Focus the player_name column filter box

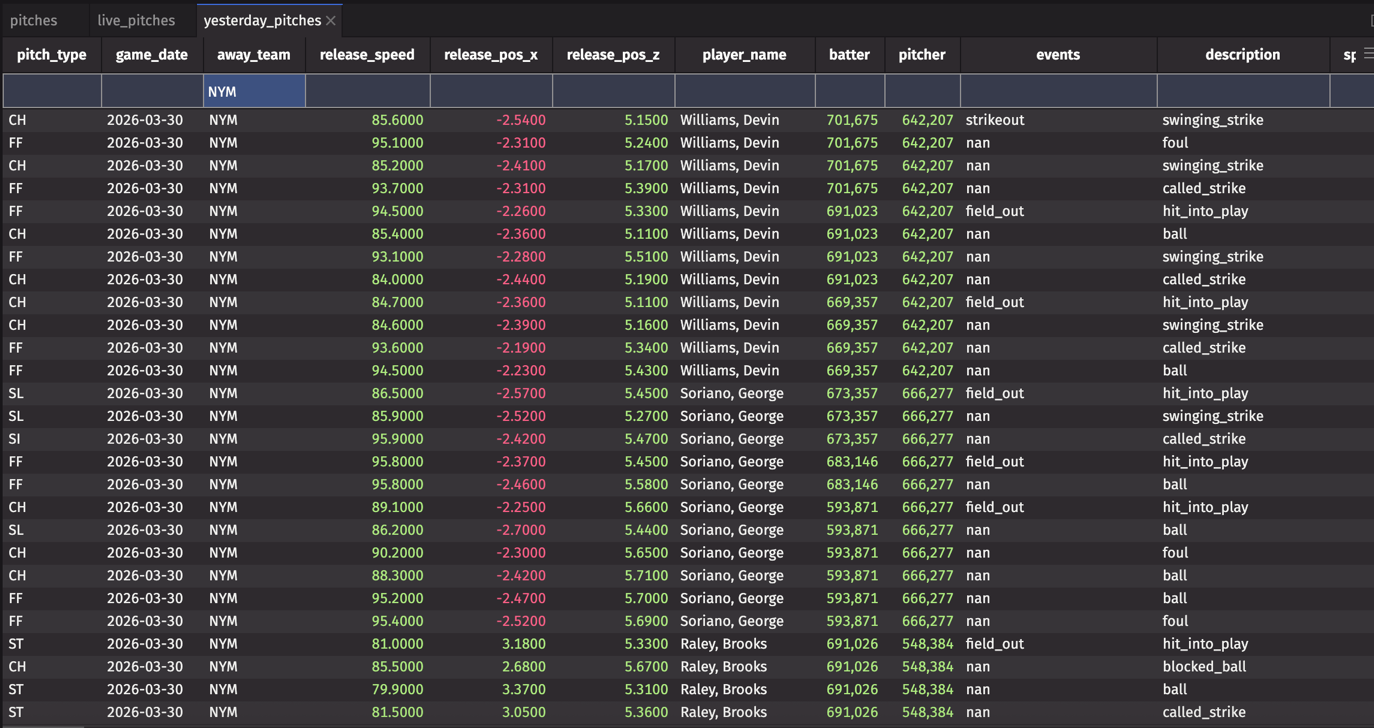click(x=744, y=91)
